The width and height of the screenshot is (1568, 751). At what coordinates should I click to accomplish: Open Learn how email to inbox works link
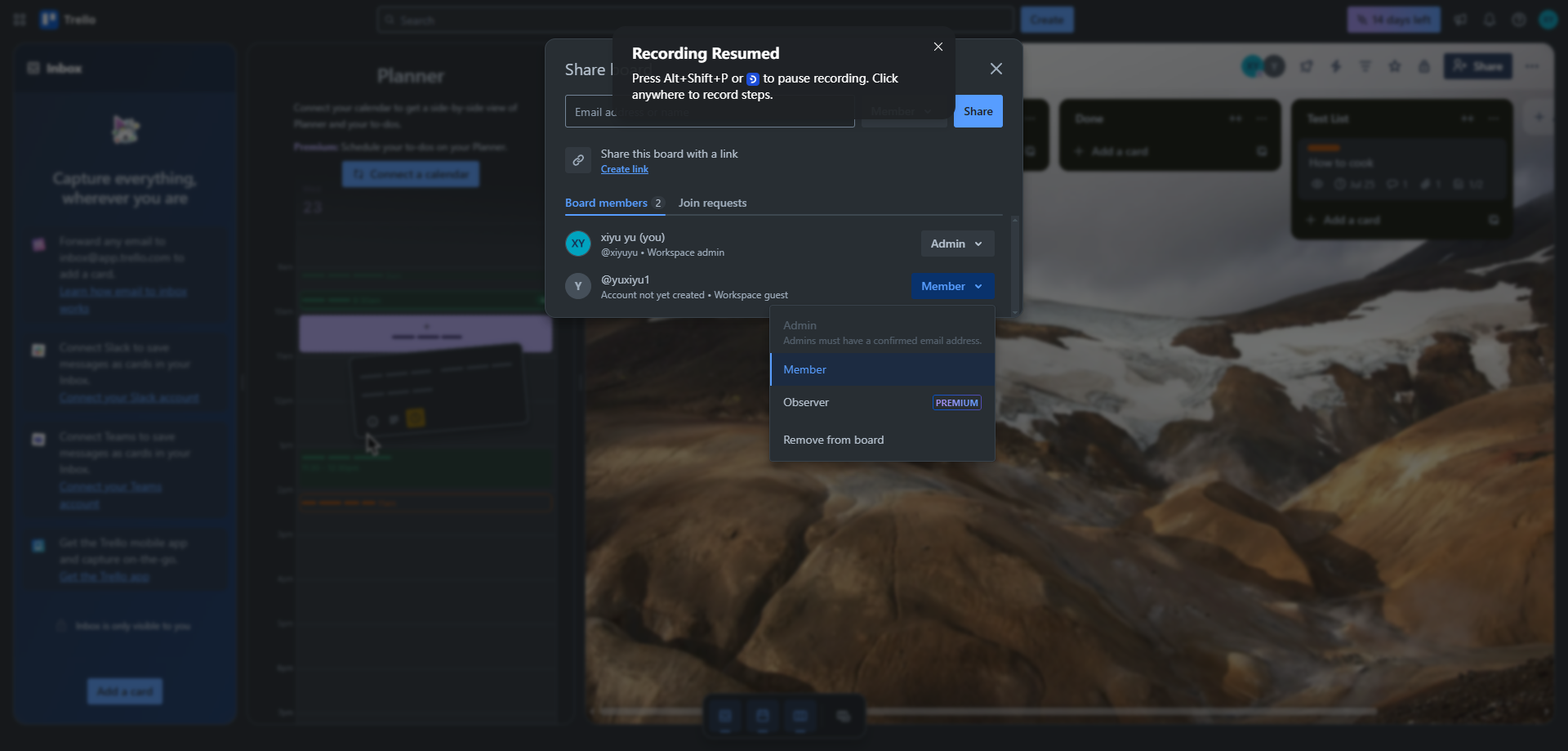(x=122, y=300)
